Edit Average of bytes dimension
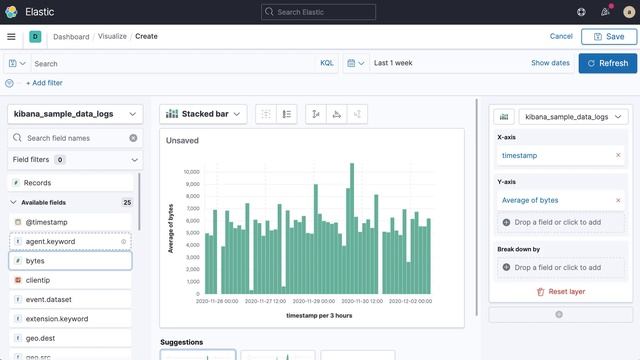 point(530,200)
